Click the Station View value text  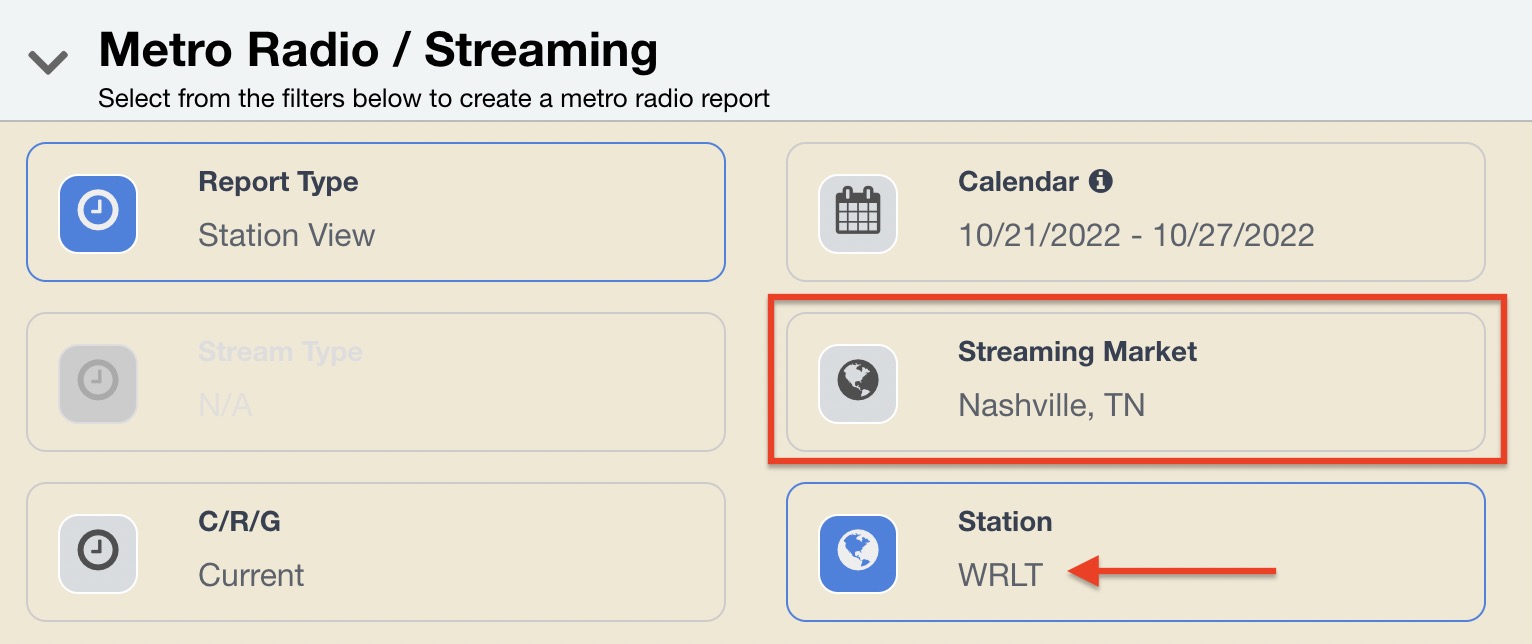(x=287, y=235)
